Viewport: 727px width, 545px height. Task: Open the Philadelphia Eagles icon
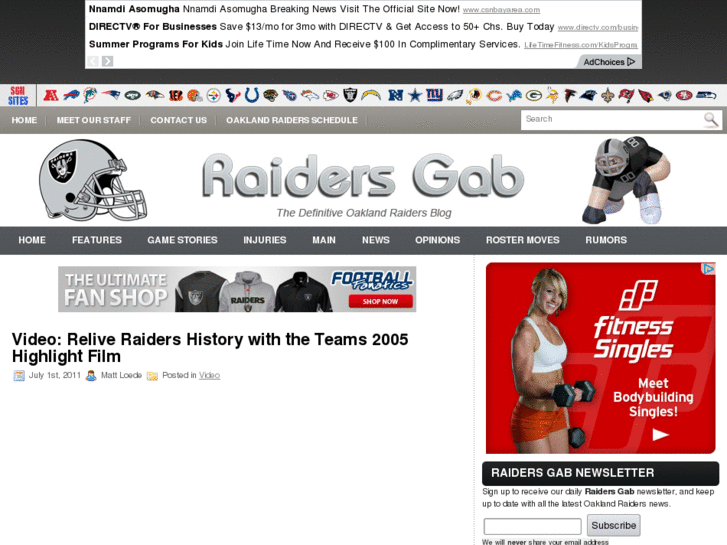click(455, 96)
